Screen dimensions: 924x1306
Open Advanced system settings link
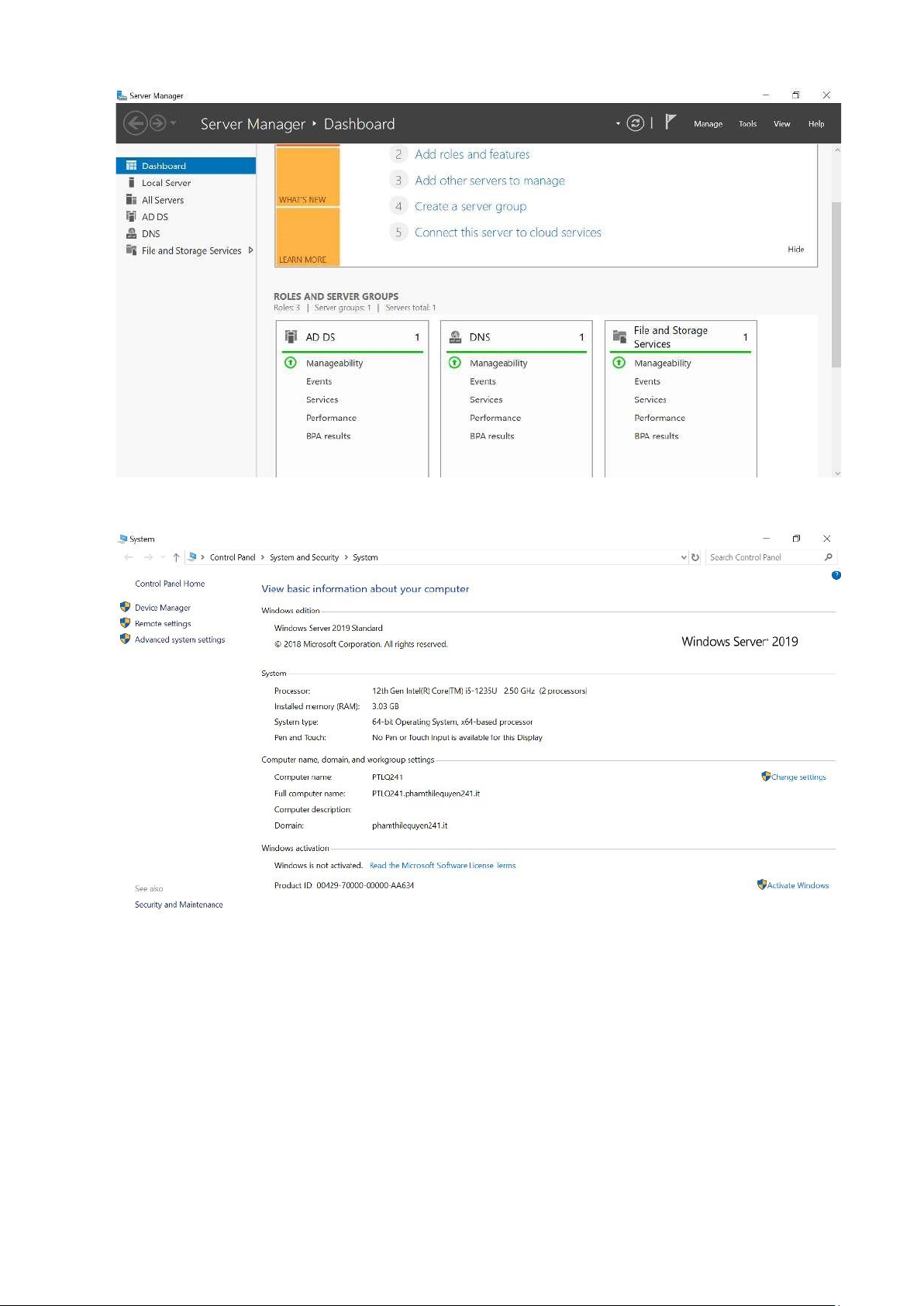pyautogui.click(x=180, y=639)
